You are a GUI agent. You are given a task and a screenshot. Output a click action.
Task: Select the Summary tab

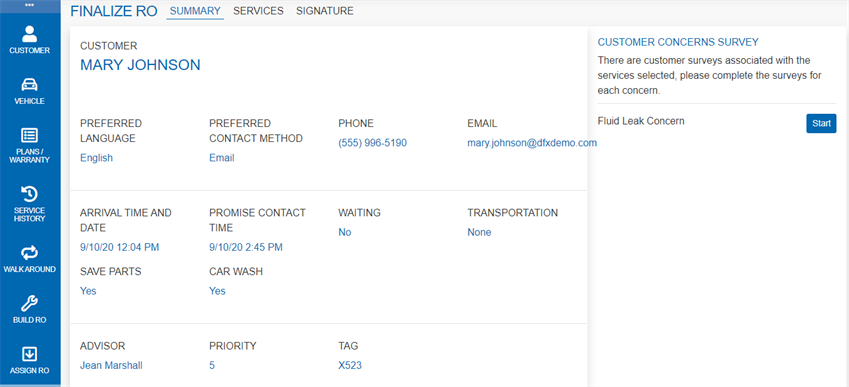[195, 11]
